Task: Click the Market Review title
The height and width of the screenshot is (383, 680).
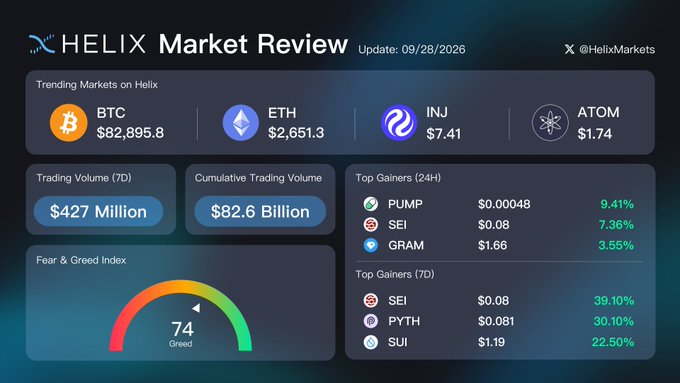Action: click(x=253, y=44)
